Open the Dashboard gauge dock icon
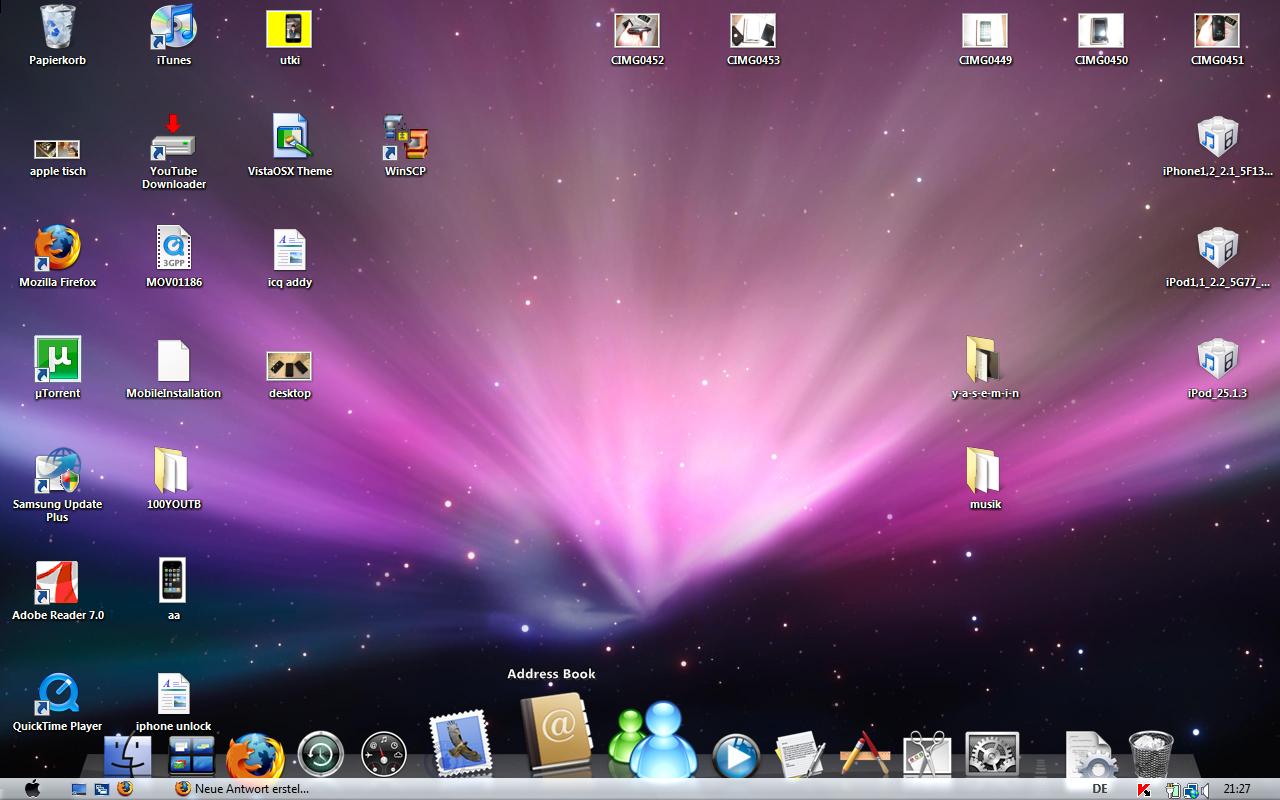The image size is (1280, 800). (x=384, y=756)
